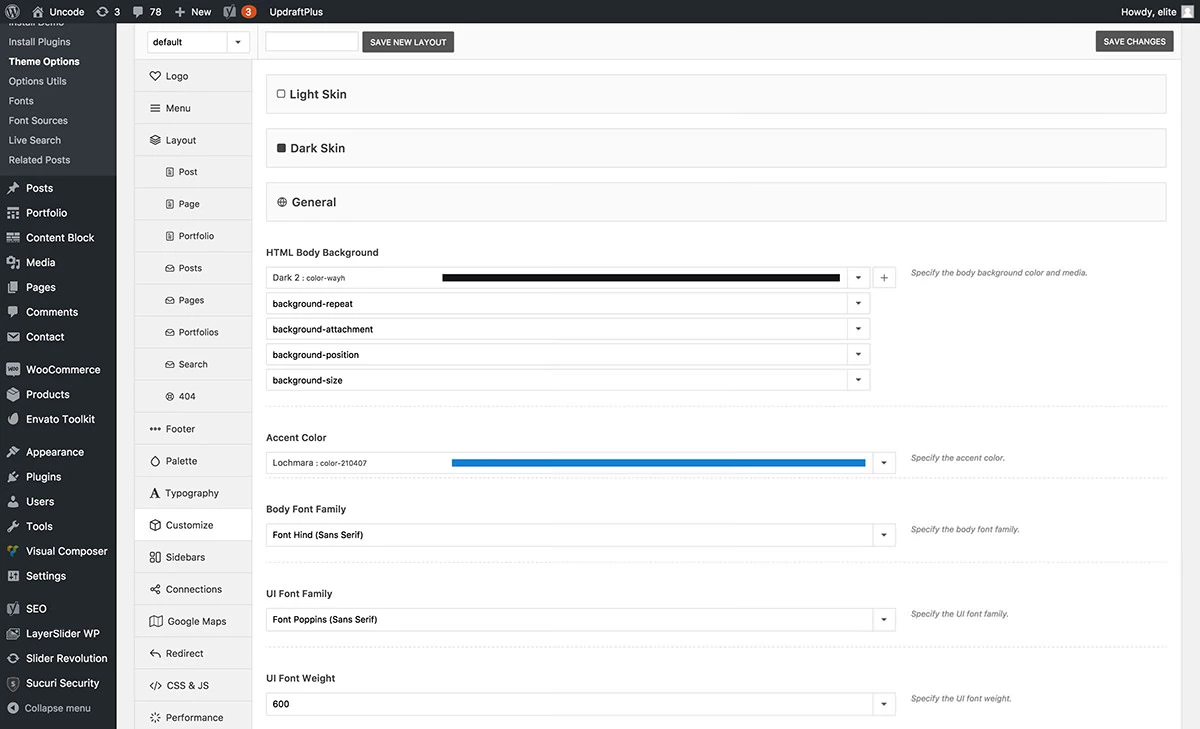This screenshot has width=1200, height=729.
Task: Click the SAVE NEW LAYOUT button
Action: pos(407,41)
